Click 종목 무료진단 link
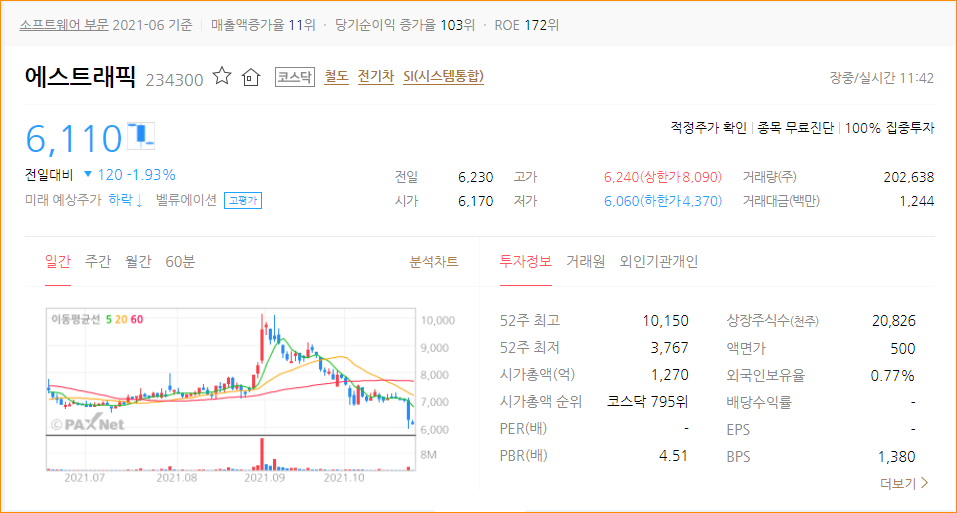Viewport: 957px width, 513px height. click(x=796, y=127)
